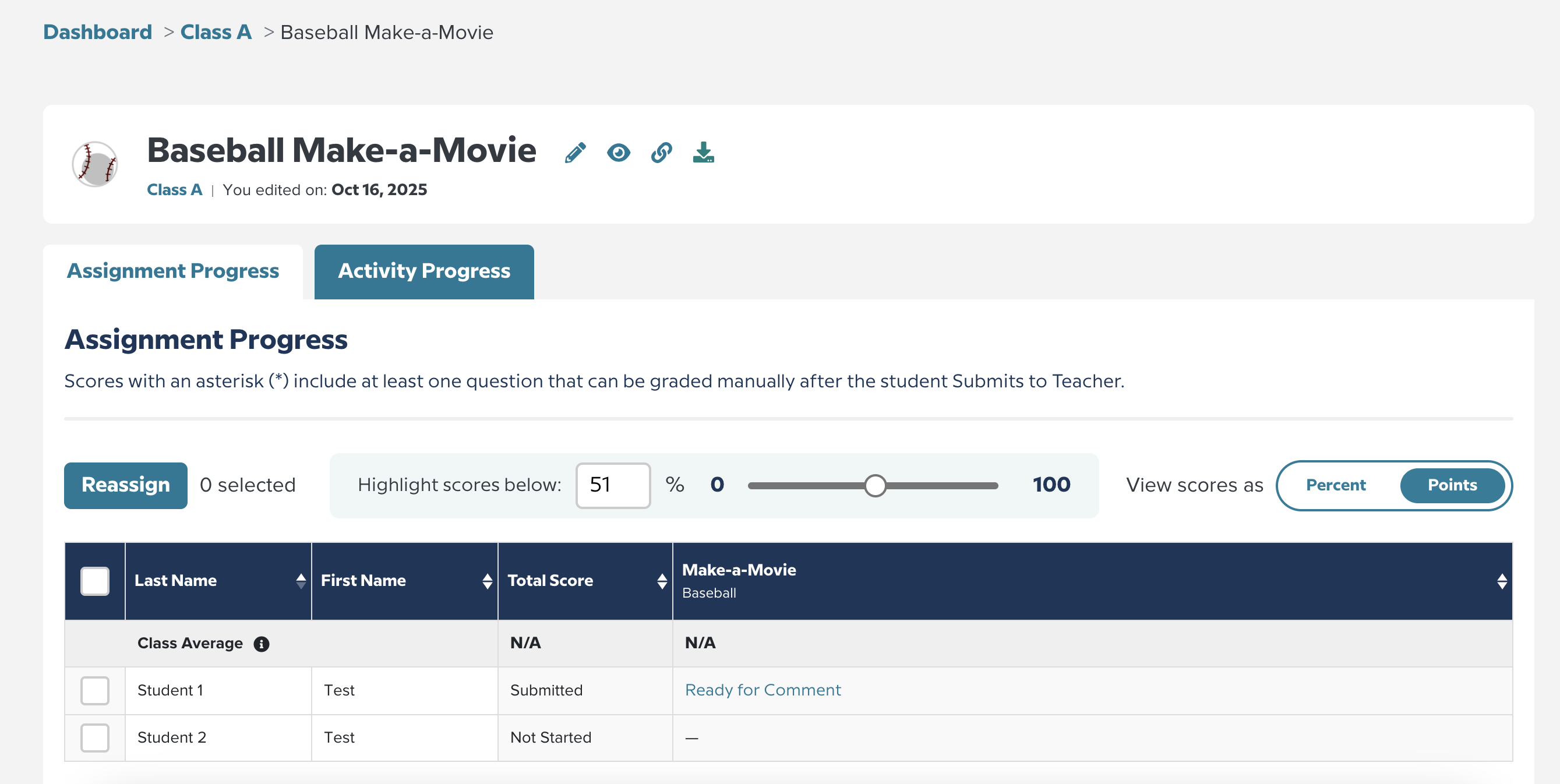Click the highlight threshold input showing 51

(613, 485)
